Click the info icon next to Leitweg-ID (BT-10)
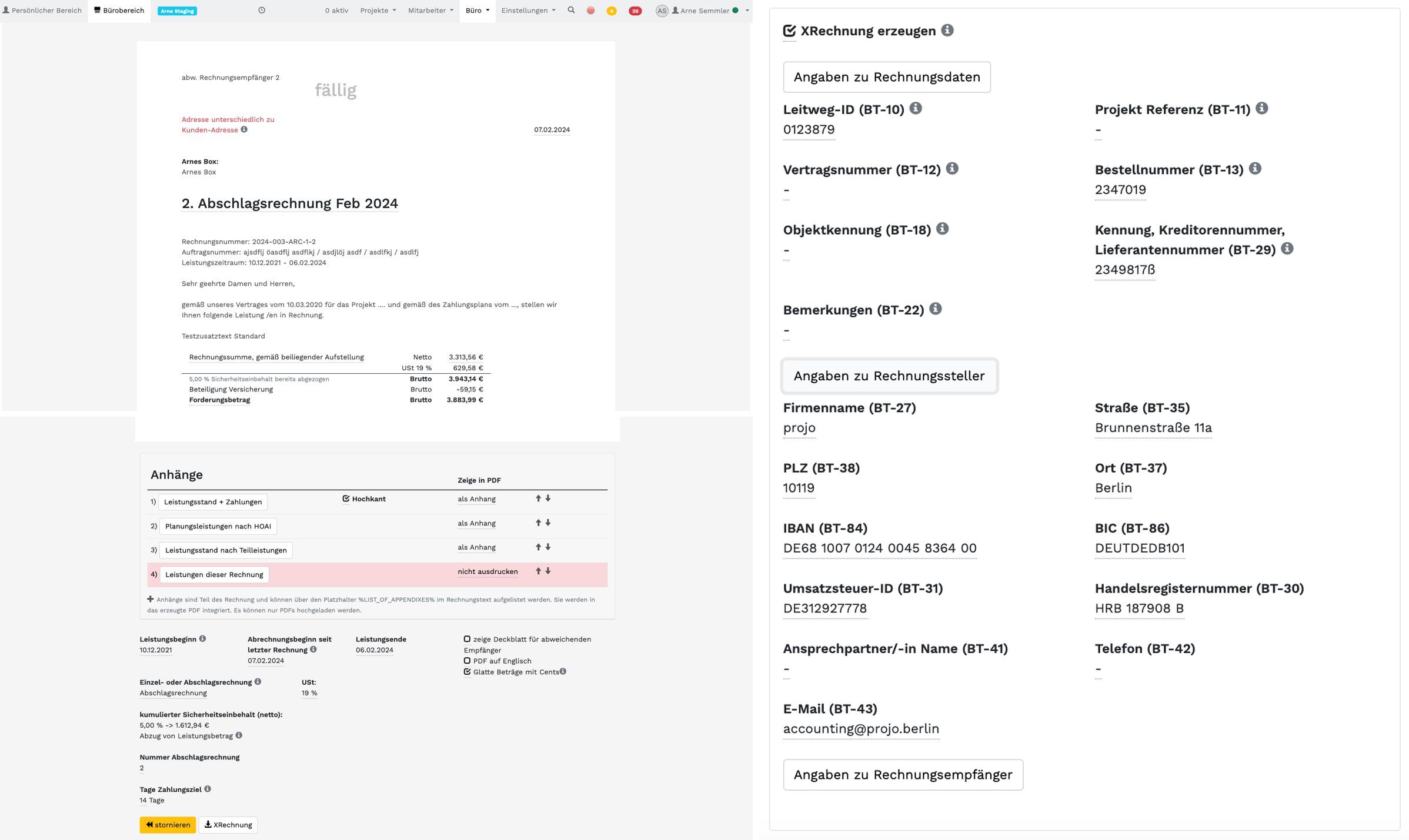Screen dimensions: 1409x840 click(916, 108)
